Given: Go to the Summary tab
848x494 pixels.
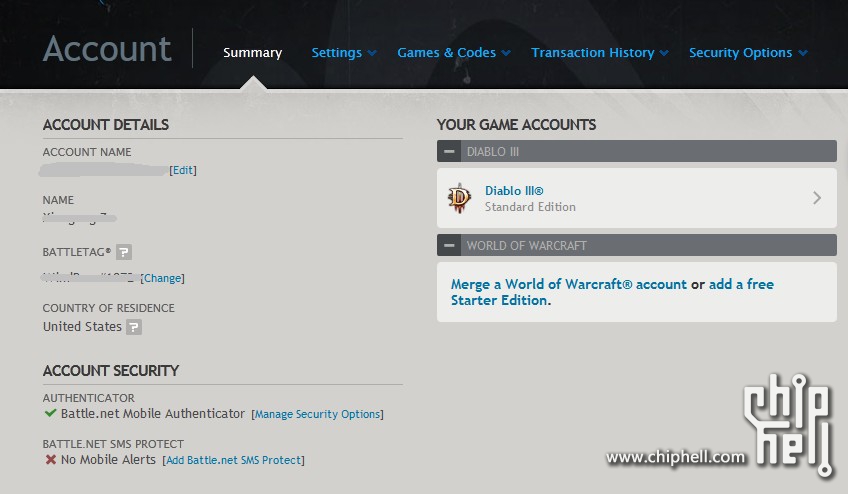Looking at the screenshot, I should click(253, 52).
